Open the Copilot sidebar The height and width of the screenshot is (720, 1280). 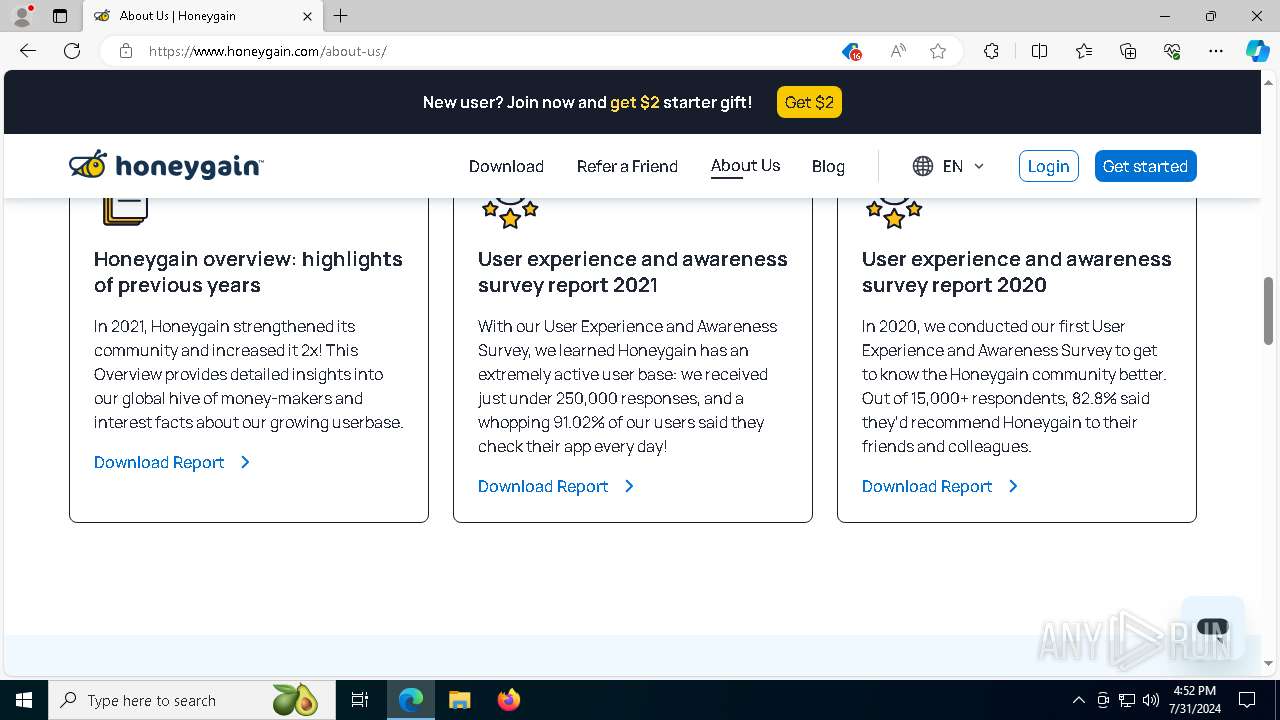click(1257, 51)
